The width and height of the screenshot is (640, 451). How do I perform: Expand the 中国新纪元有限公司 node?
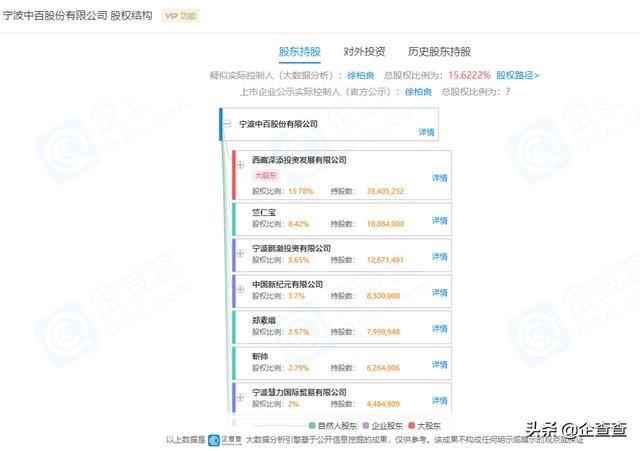coord(240,289)
